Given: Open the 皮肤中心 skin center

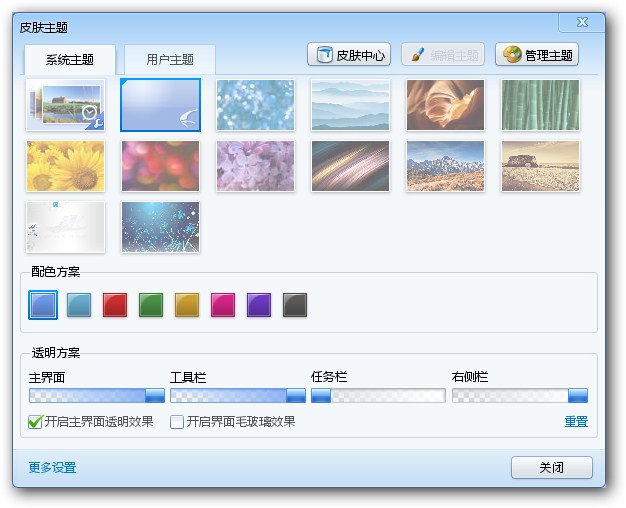Looking at the screenshot, I should point(349,54).
